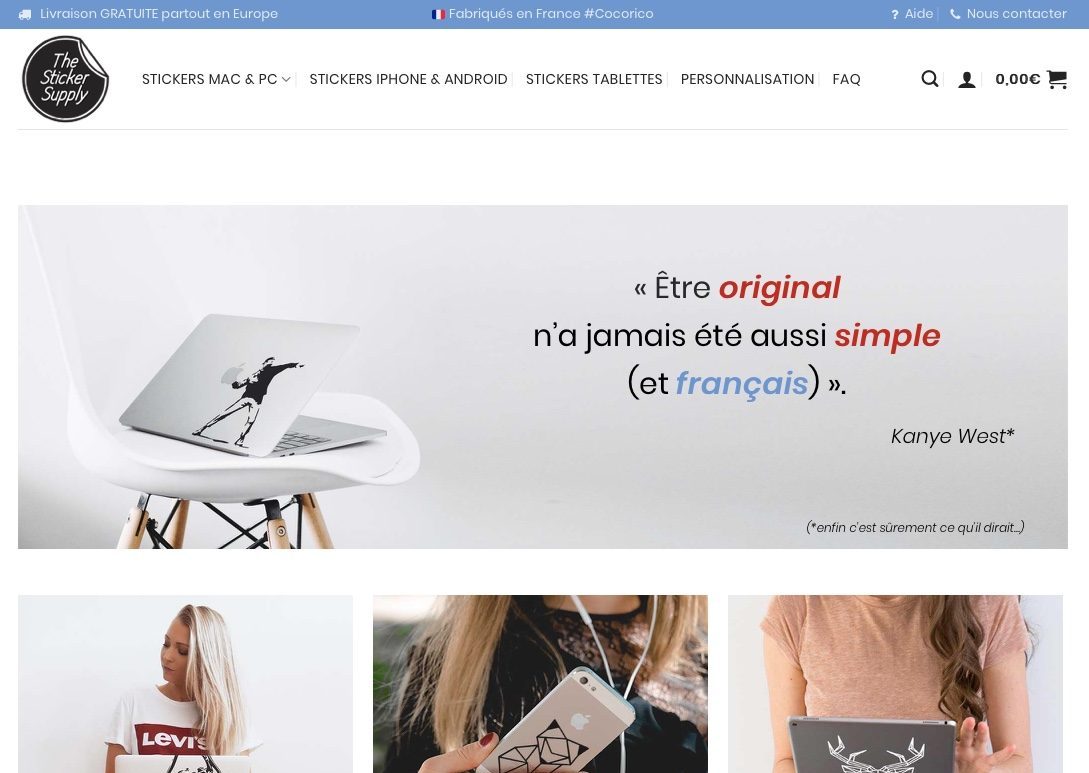Open the Personnalisation page
This screenshot has width=1089, height=773.
747,79
